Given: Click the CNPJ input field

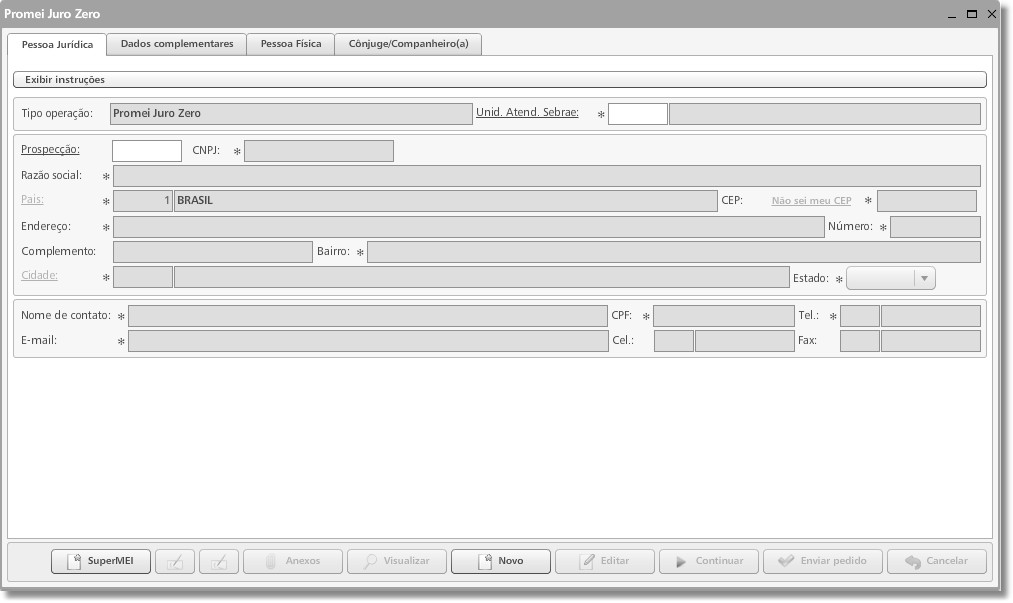Looking at the screenshot, I should coord(319,151).
